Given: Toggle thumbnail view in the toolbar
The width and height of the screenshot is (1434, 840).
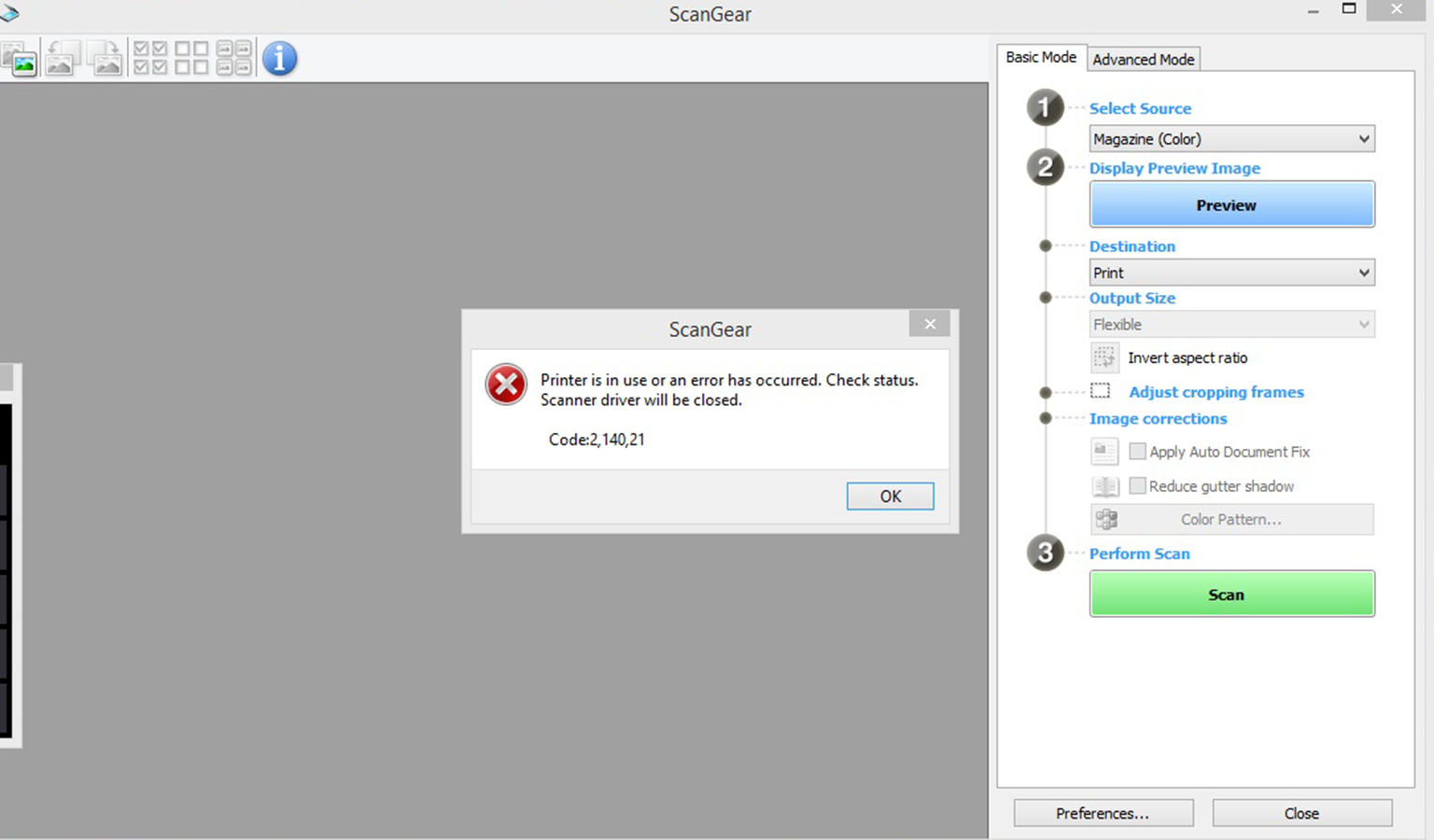Looking at the screenshot, I should pos(19,59).
